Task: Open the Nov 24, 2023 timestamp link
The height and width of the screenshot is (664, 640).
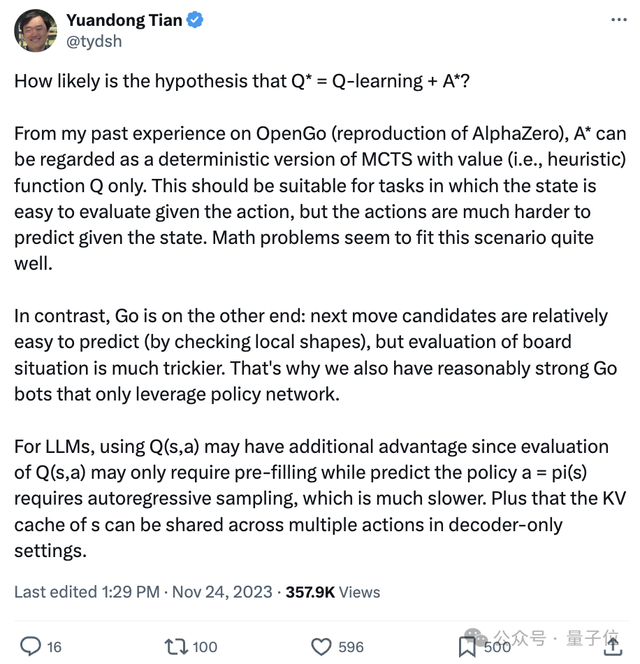Action: click(x=220, y=592)
